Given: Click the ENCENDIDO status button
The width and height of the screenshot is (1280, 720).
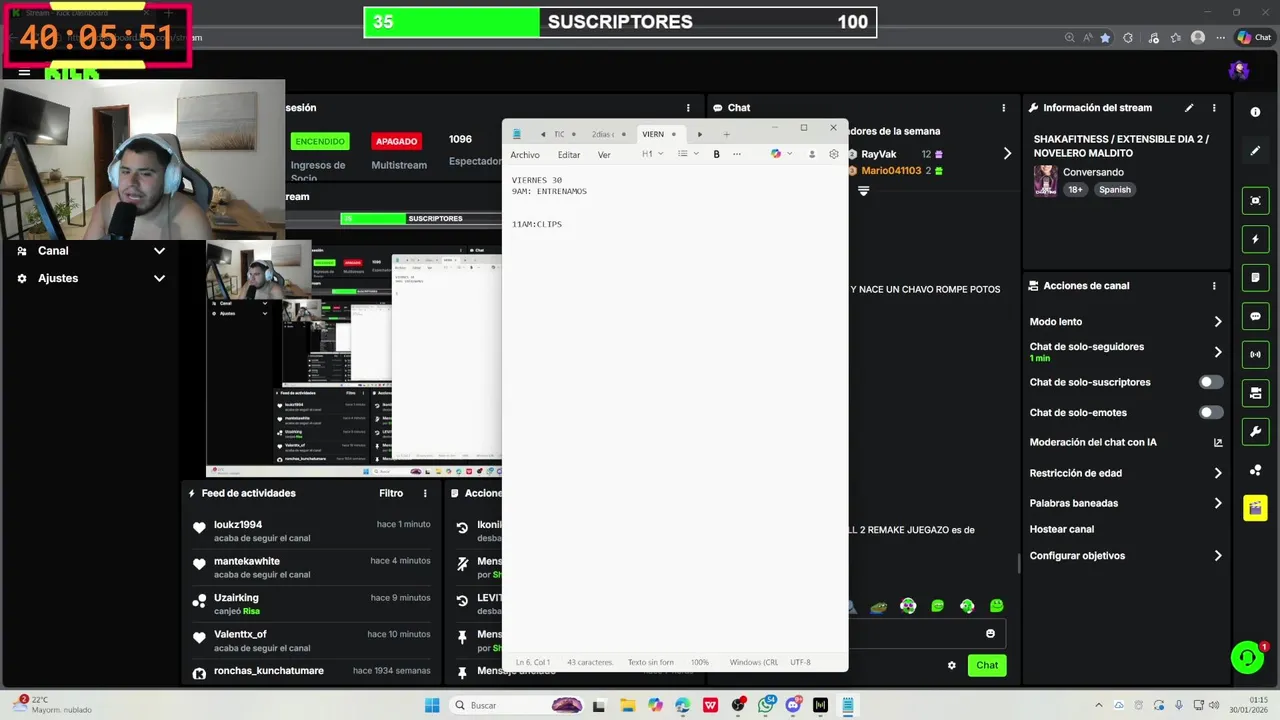Looking at the screenshot, I should pos(320,141).
